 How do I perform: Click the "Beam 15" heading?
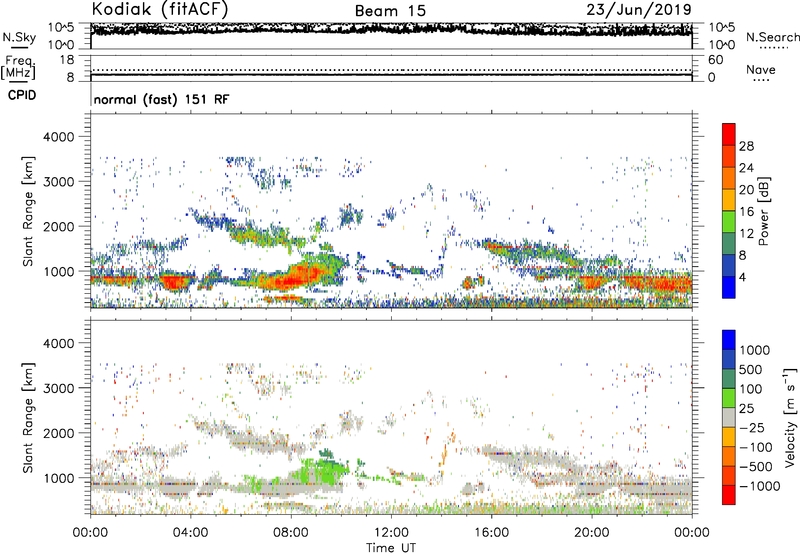point(390,11)
